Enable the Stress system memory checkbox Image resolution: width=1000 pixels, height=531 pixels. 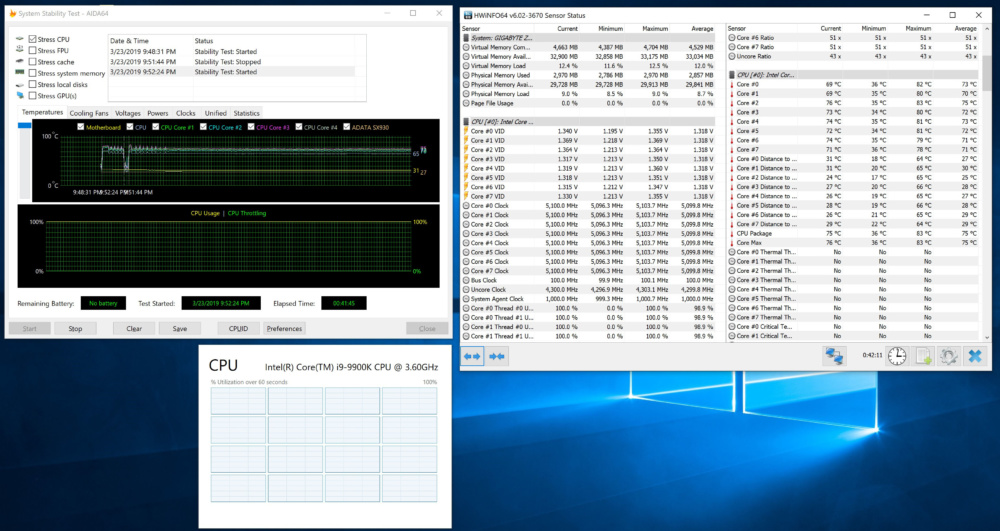(33, 73)
